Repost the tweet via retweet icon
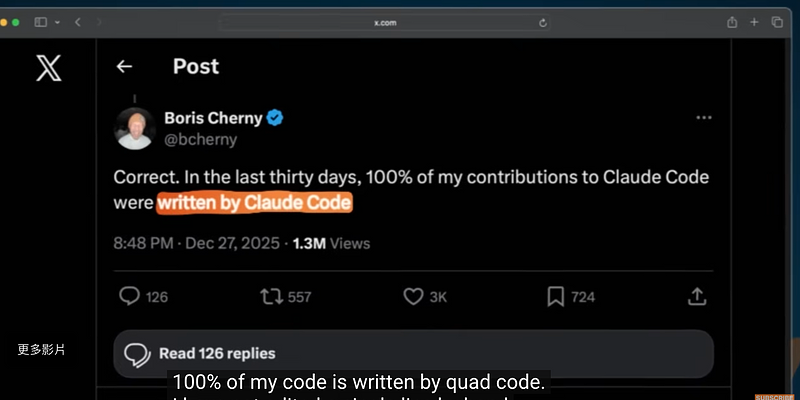The image size is (800, 400). click(x=271, y=296)
